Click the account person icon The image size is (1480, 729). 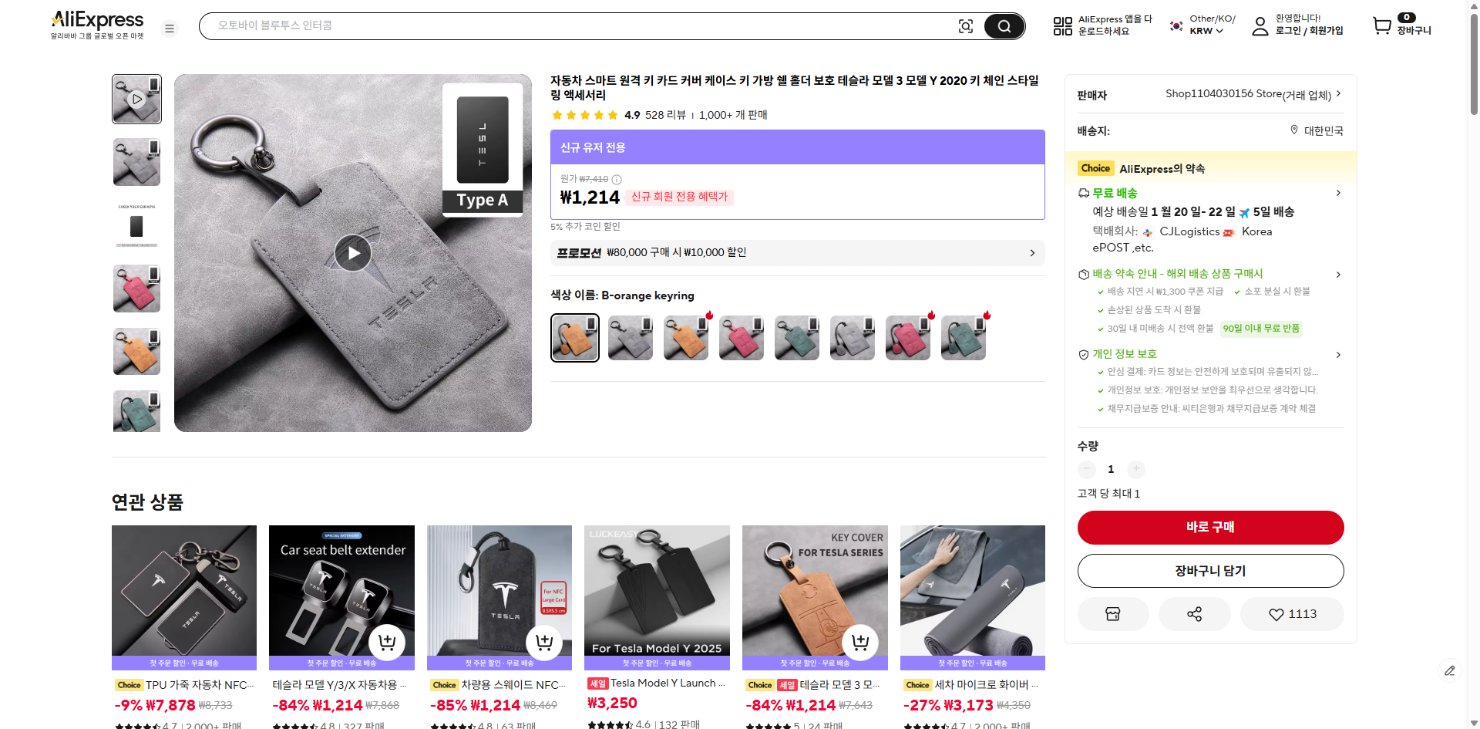1259,25
